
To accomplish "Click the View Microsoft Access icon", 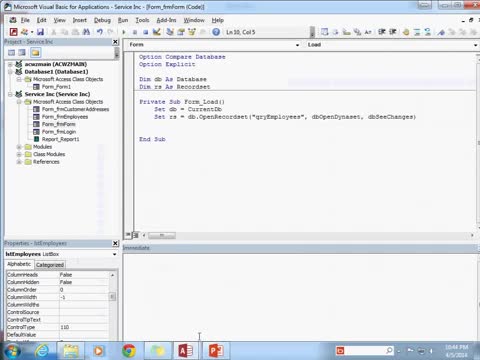I will pyautogui.click(x=13, y=32).
